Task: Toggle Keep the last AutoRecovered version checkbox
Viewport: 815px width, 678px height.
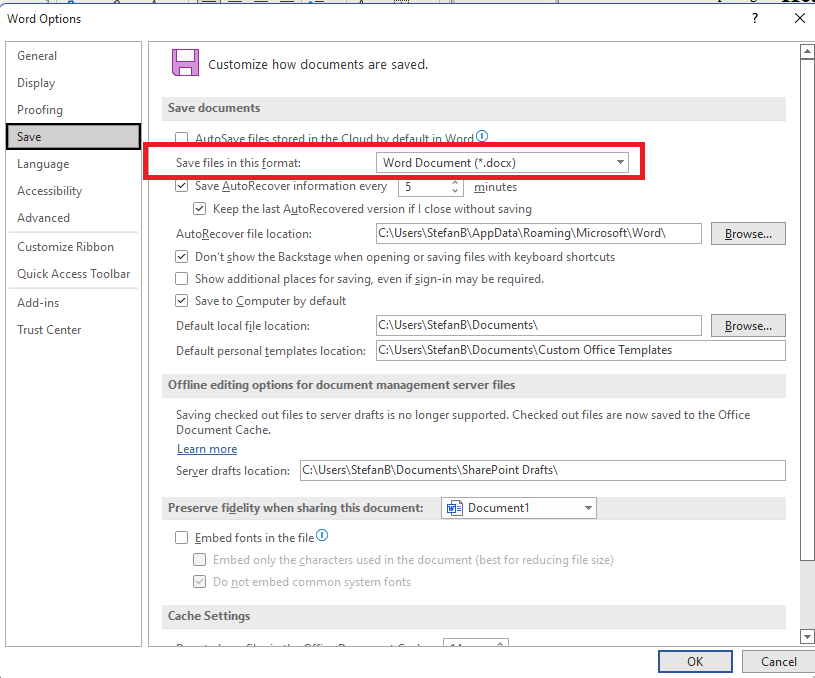Action: click(x=200, y=208)
